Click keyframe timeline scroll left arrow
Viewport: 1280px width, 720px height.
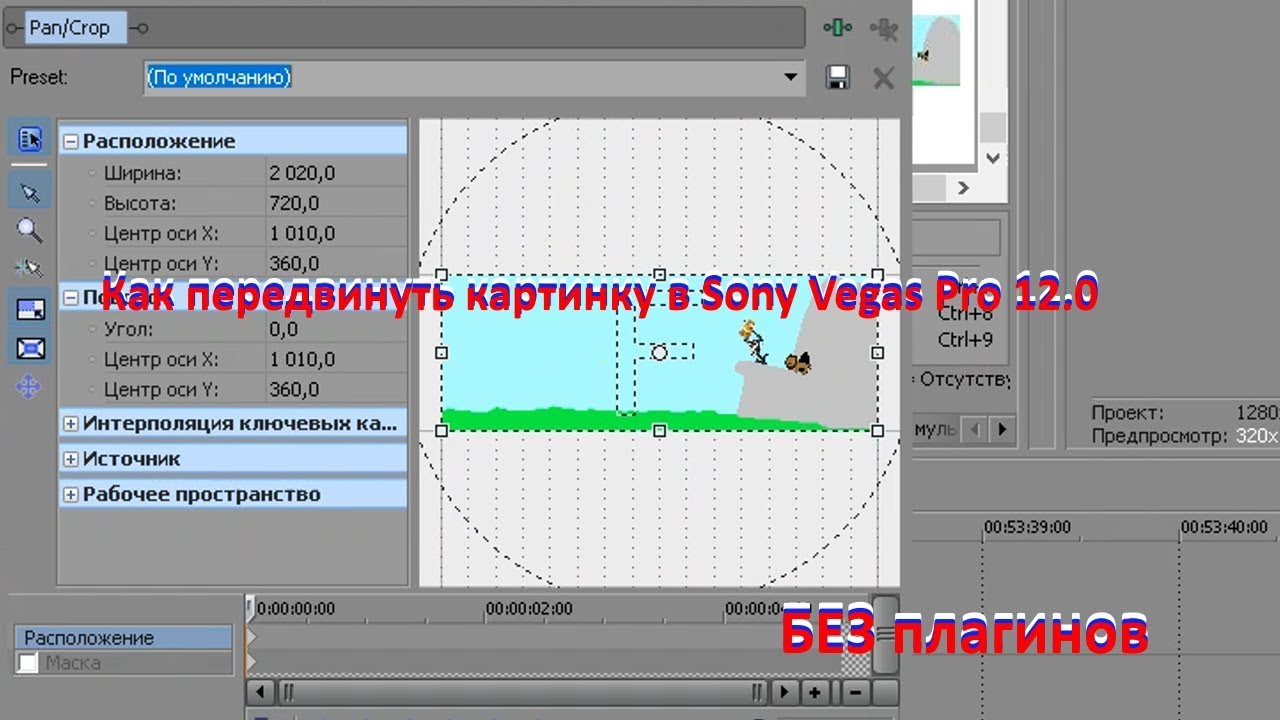point(260,691)
